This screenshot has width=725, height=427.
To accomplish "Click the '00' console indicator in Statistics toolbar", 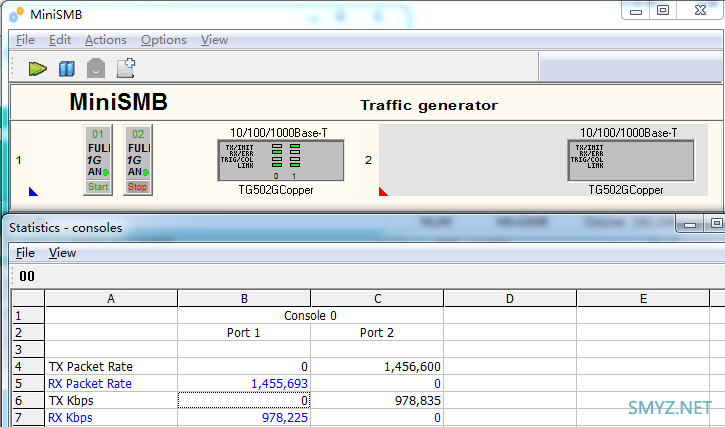I will click(x=27, y=276).
